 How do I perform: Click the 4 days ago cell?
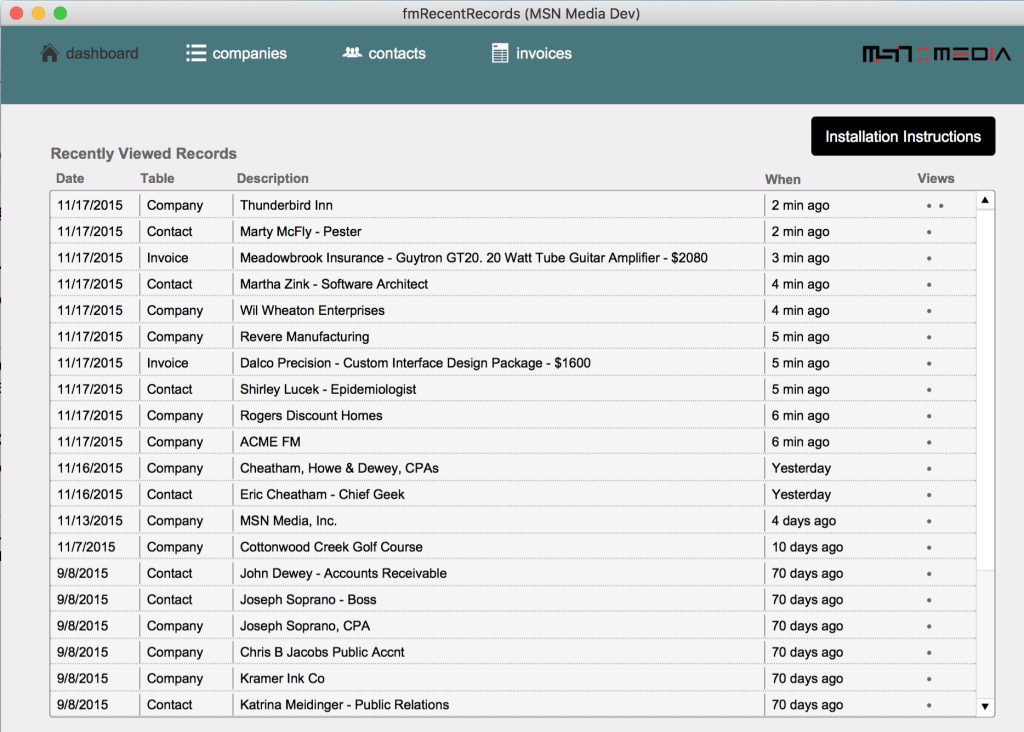coord(803,520)
